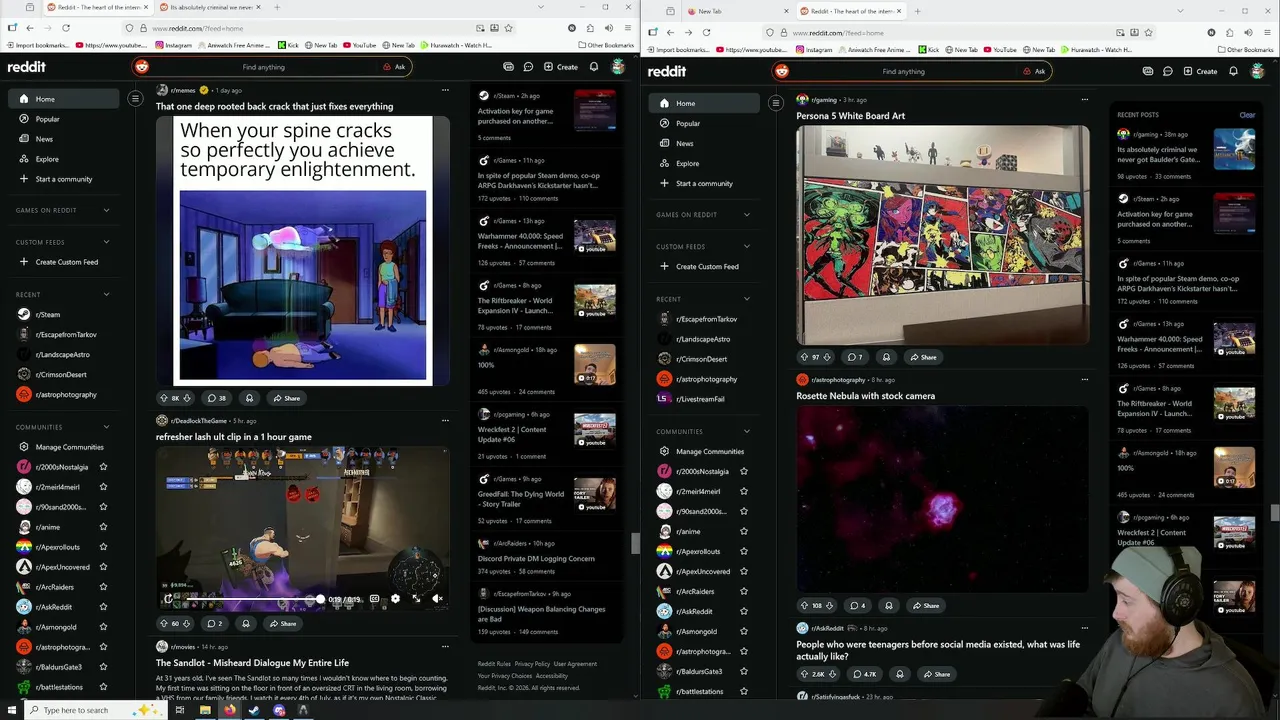This screenshot has width=1280, height=720.
Task: Click Find anything search box, left window
Action: 264,67
